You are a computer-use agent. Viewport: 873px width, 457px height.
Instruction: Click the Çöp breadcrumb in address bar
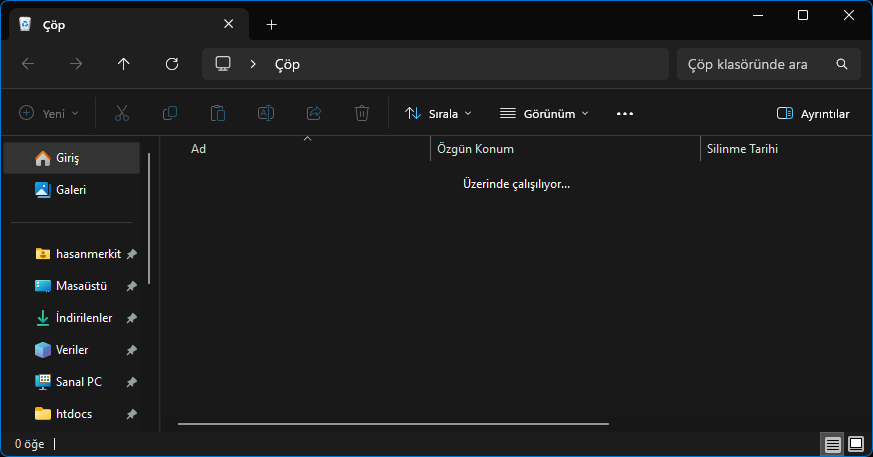287,65
